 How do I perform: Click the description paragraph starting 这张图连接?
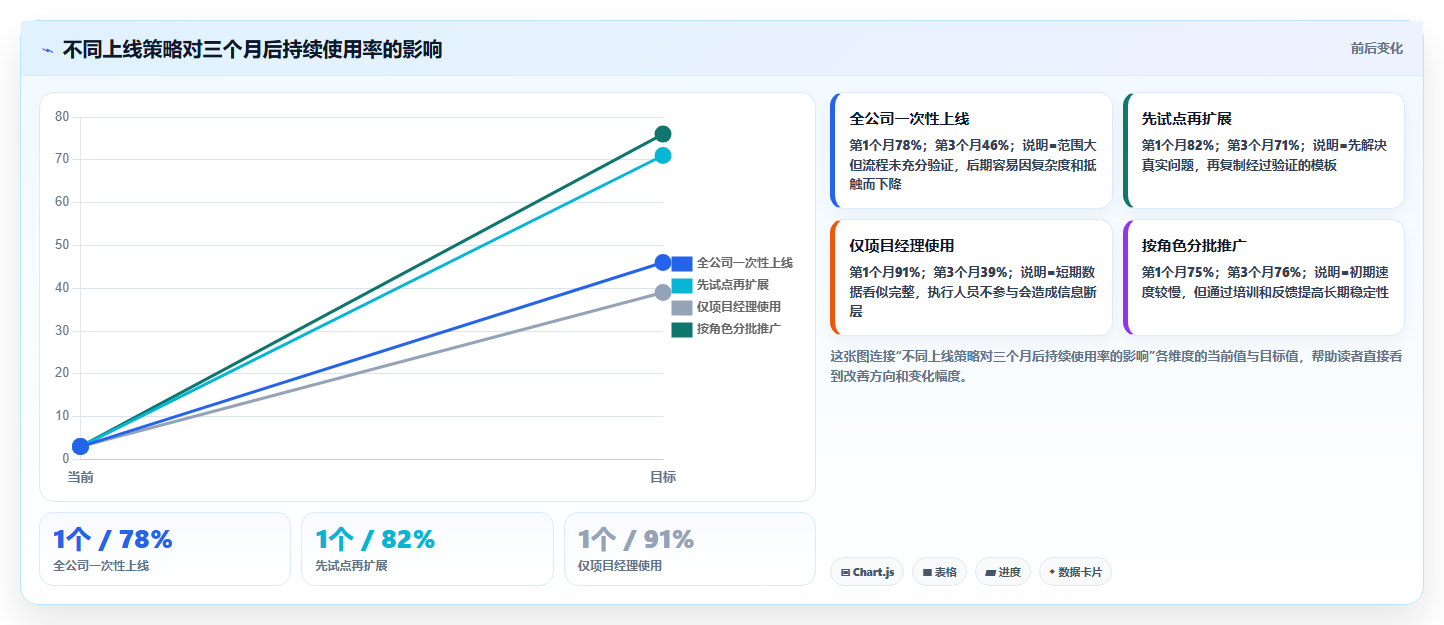pyautogui.click(x=1116, y=366)
